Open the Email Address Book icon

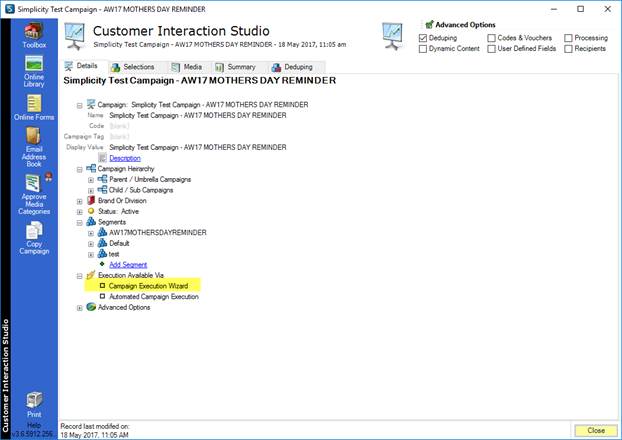click(34, 136)
